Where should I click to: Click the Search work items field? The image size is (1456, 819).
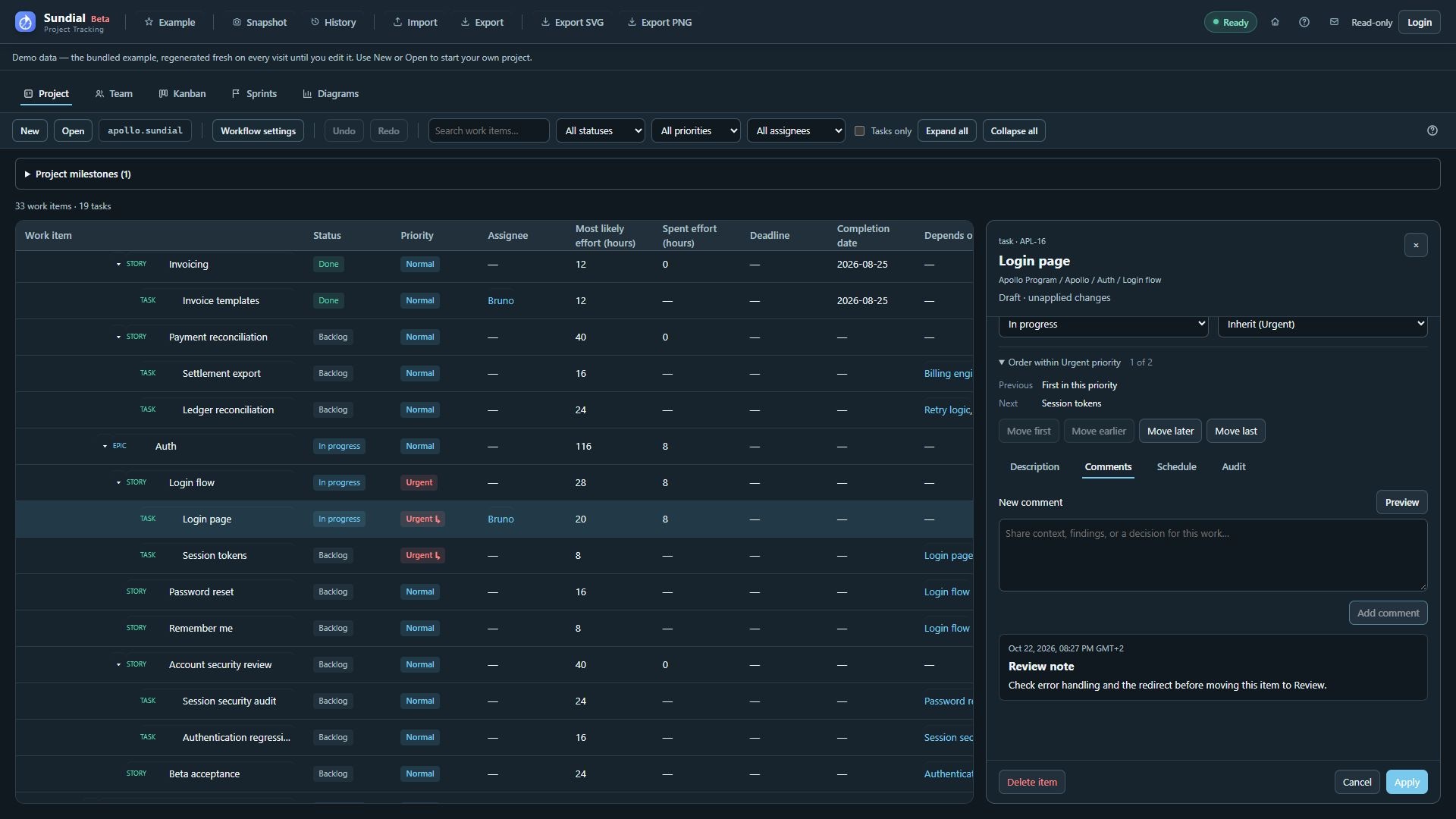tap(489, 130)
